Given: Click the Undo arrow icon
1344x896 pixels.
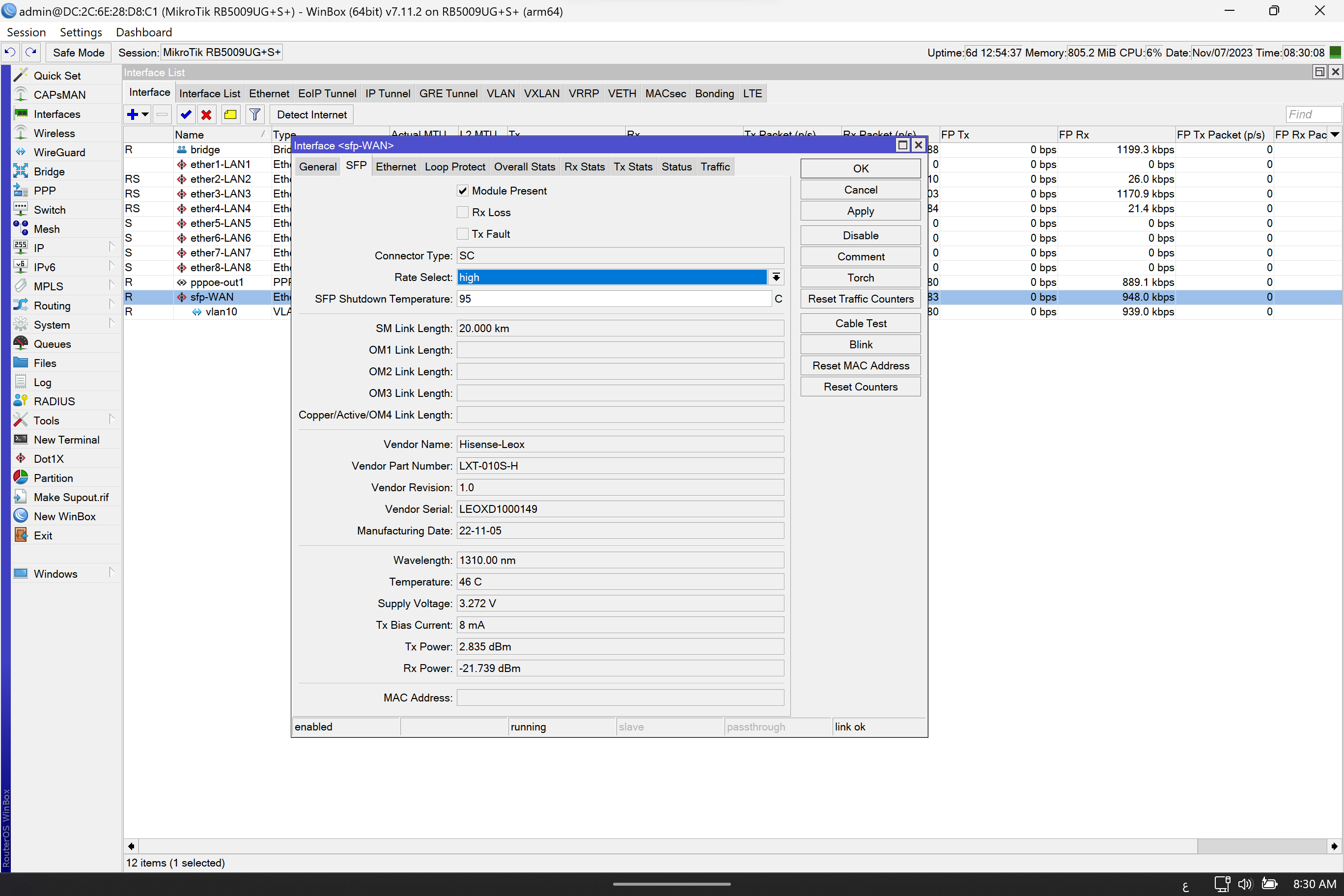Looking at the screenshot, I should click(x=10, y=52).
